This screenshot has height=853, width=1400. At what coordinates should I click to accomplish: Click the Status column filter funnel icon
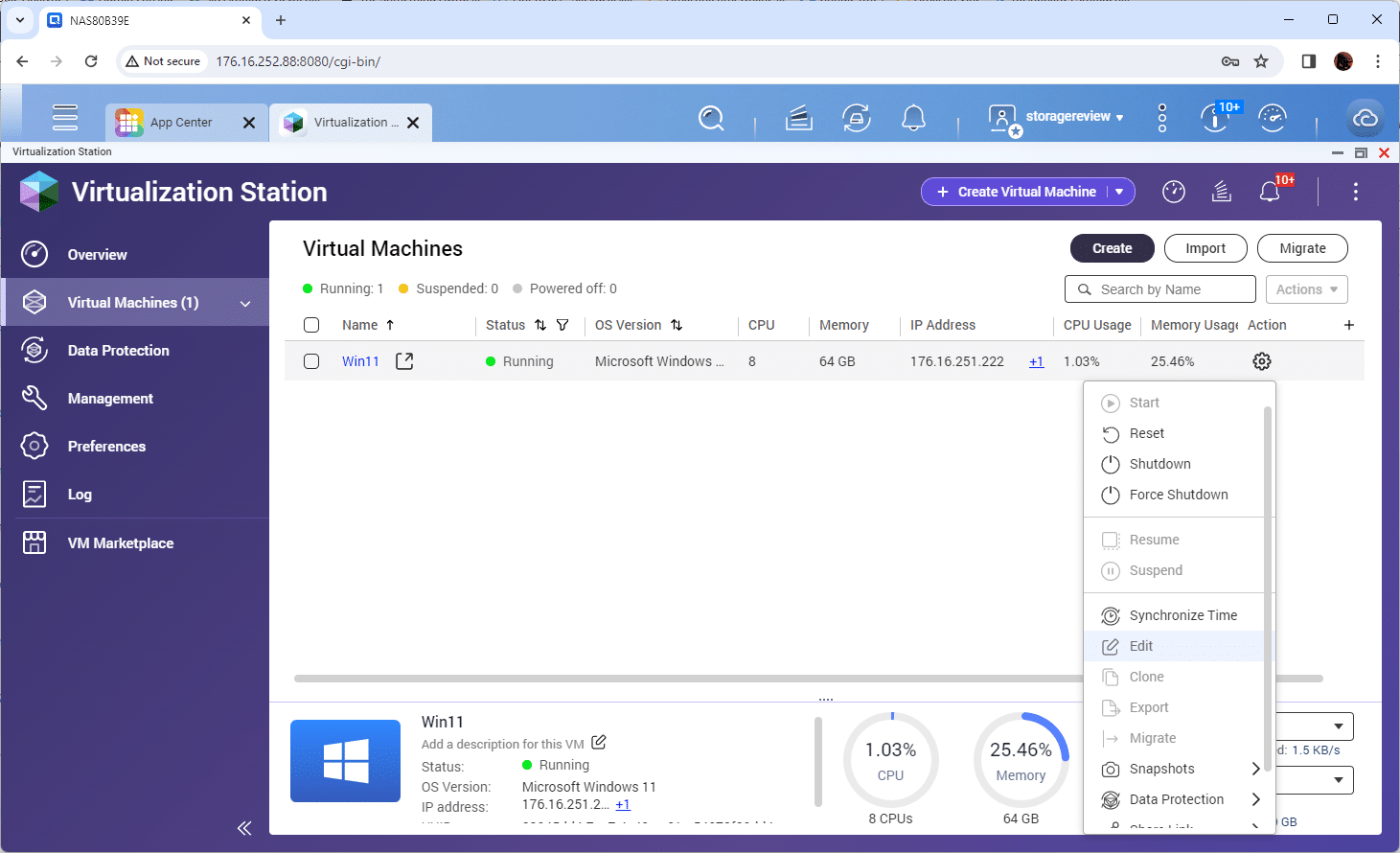[x=562, y=325]
